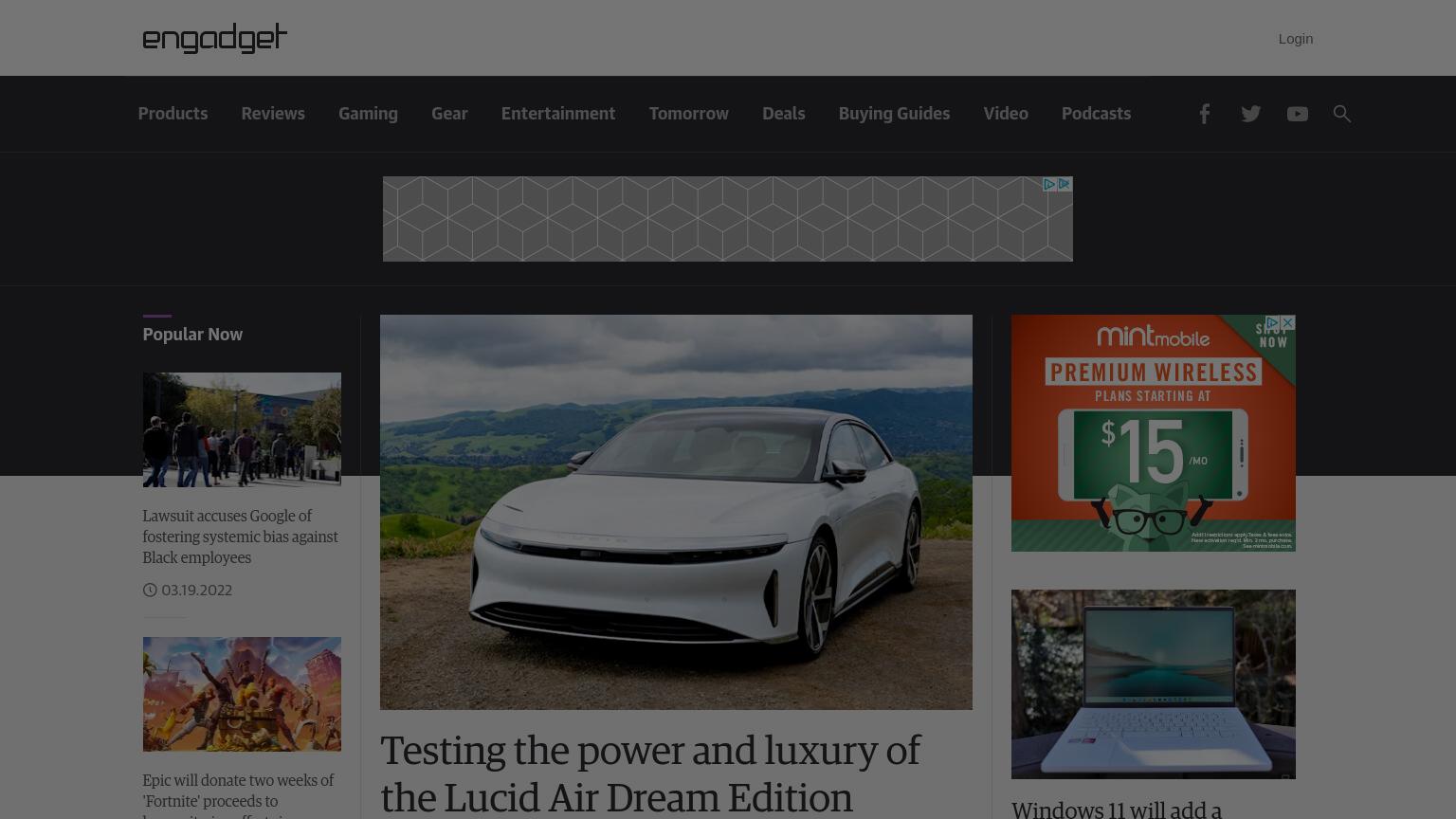
Task: Open the Gear section
Action: (x=449, y=114)
